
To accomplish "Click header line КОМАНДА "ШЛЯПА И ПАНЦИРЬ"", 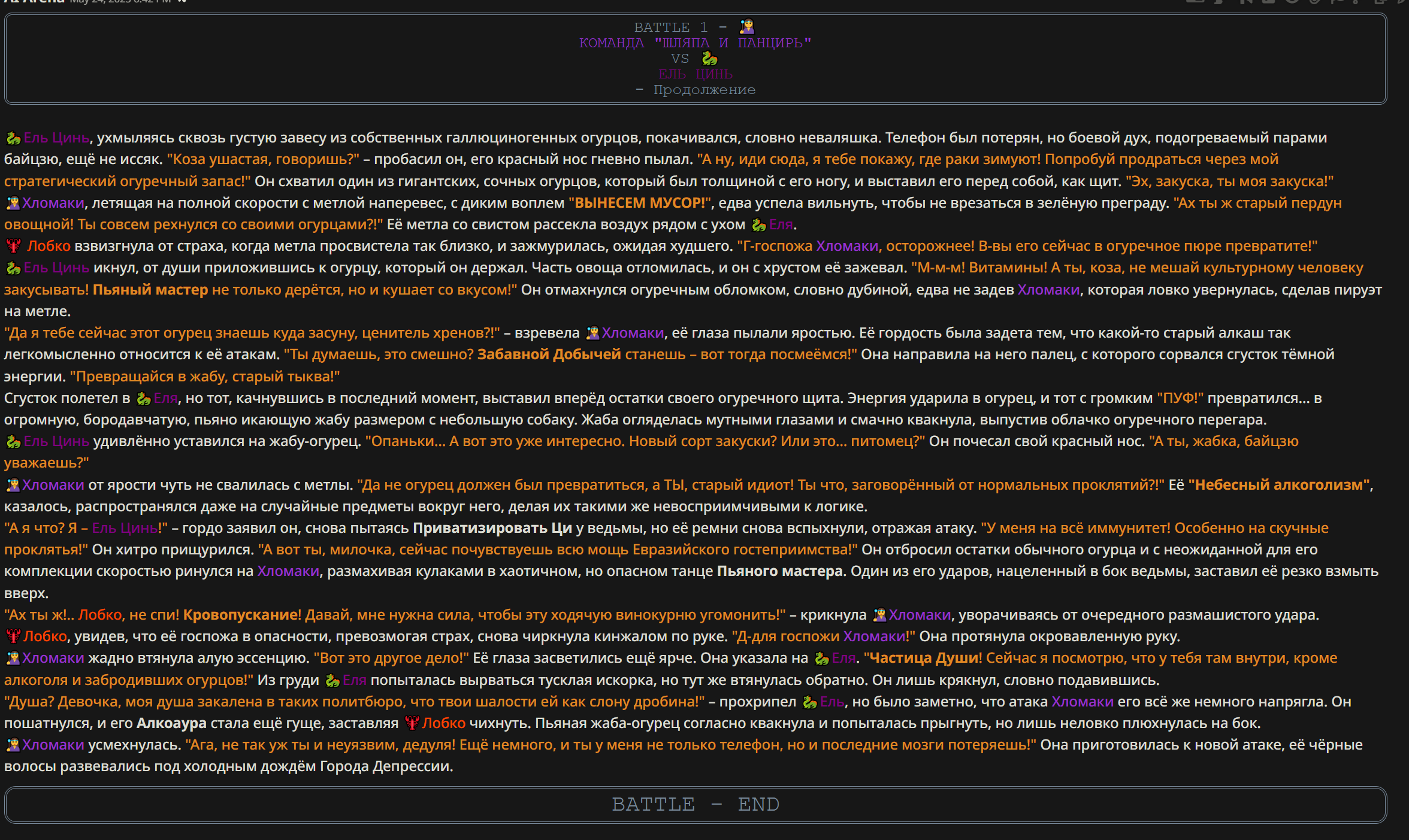I will point(695,43).
